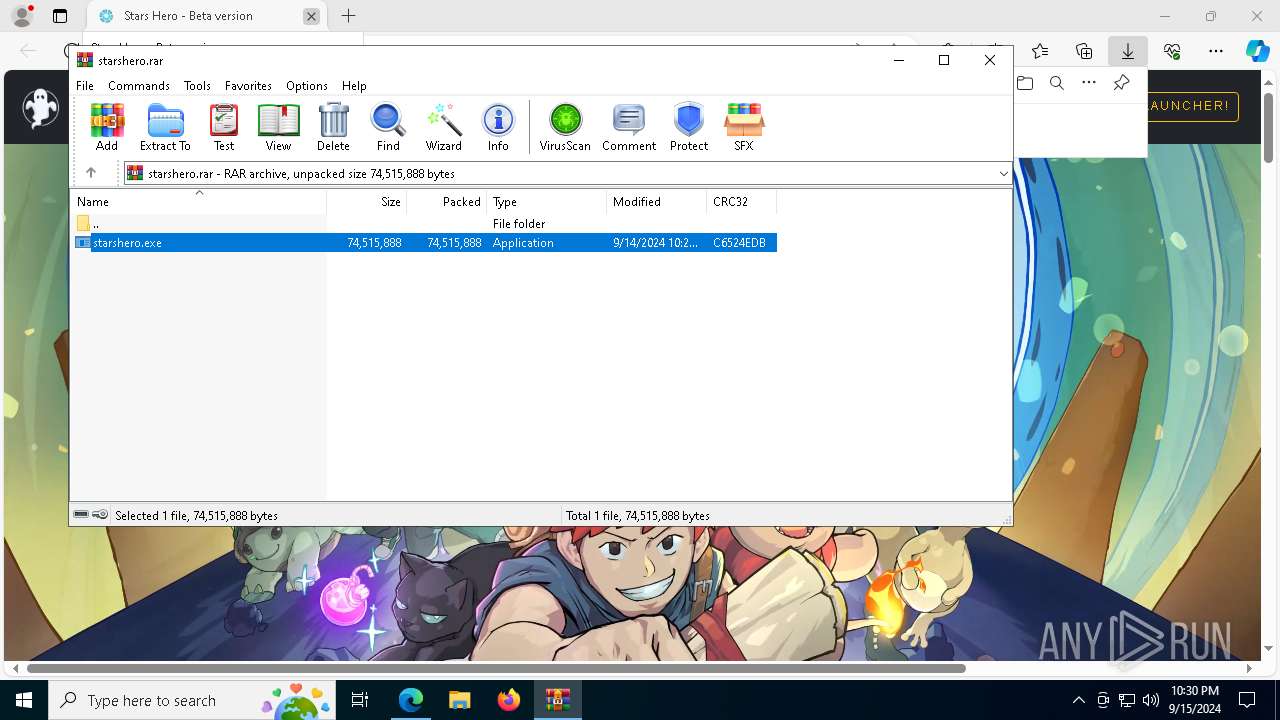Create SFX self-extracting archive
This screenshot has height=720, width=1280.
(744, 127)
